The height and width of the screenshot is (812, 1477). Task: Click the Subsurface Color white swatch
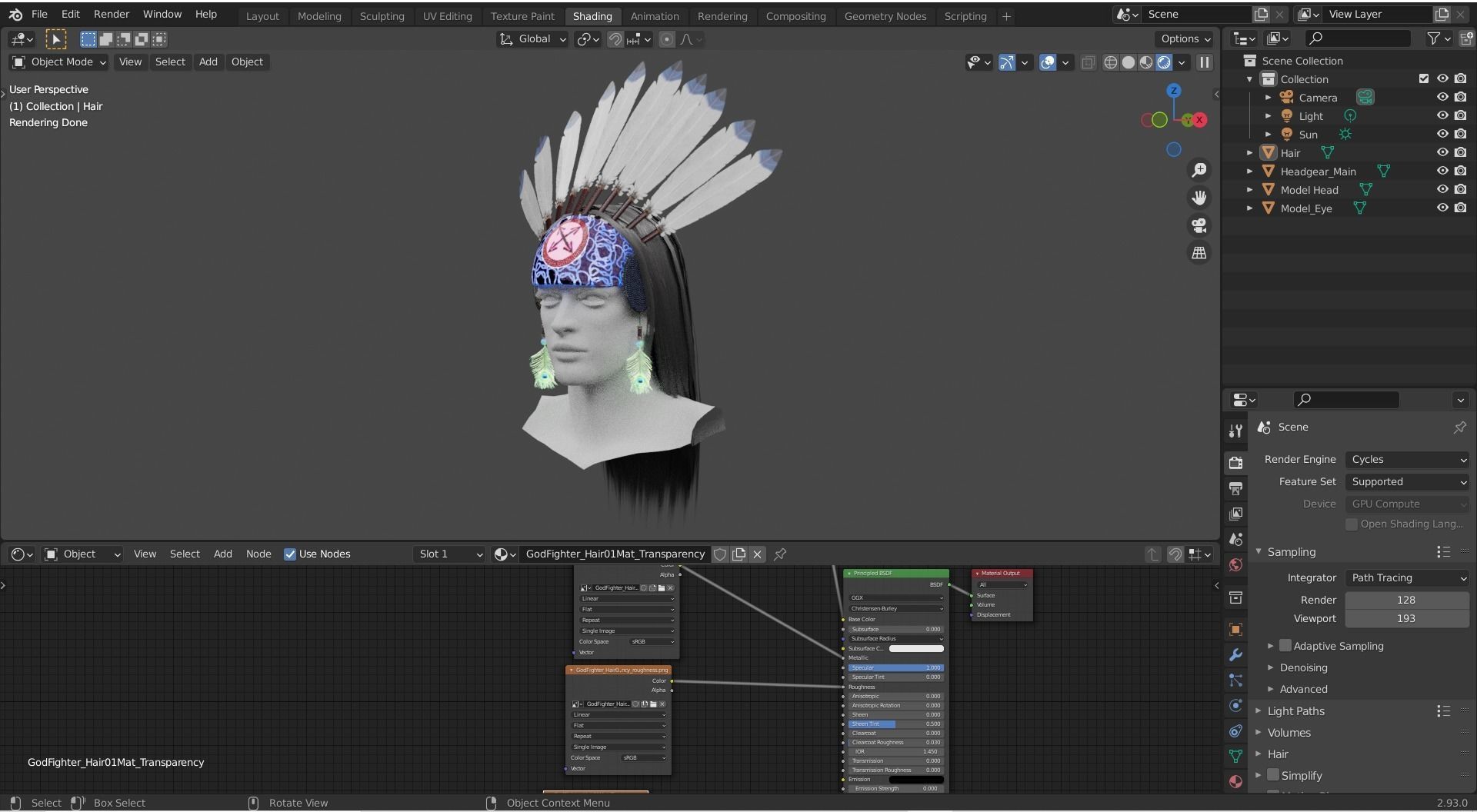click(x=916, y=648)
